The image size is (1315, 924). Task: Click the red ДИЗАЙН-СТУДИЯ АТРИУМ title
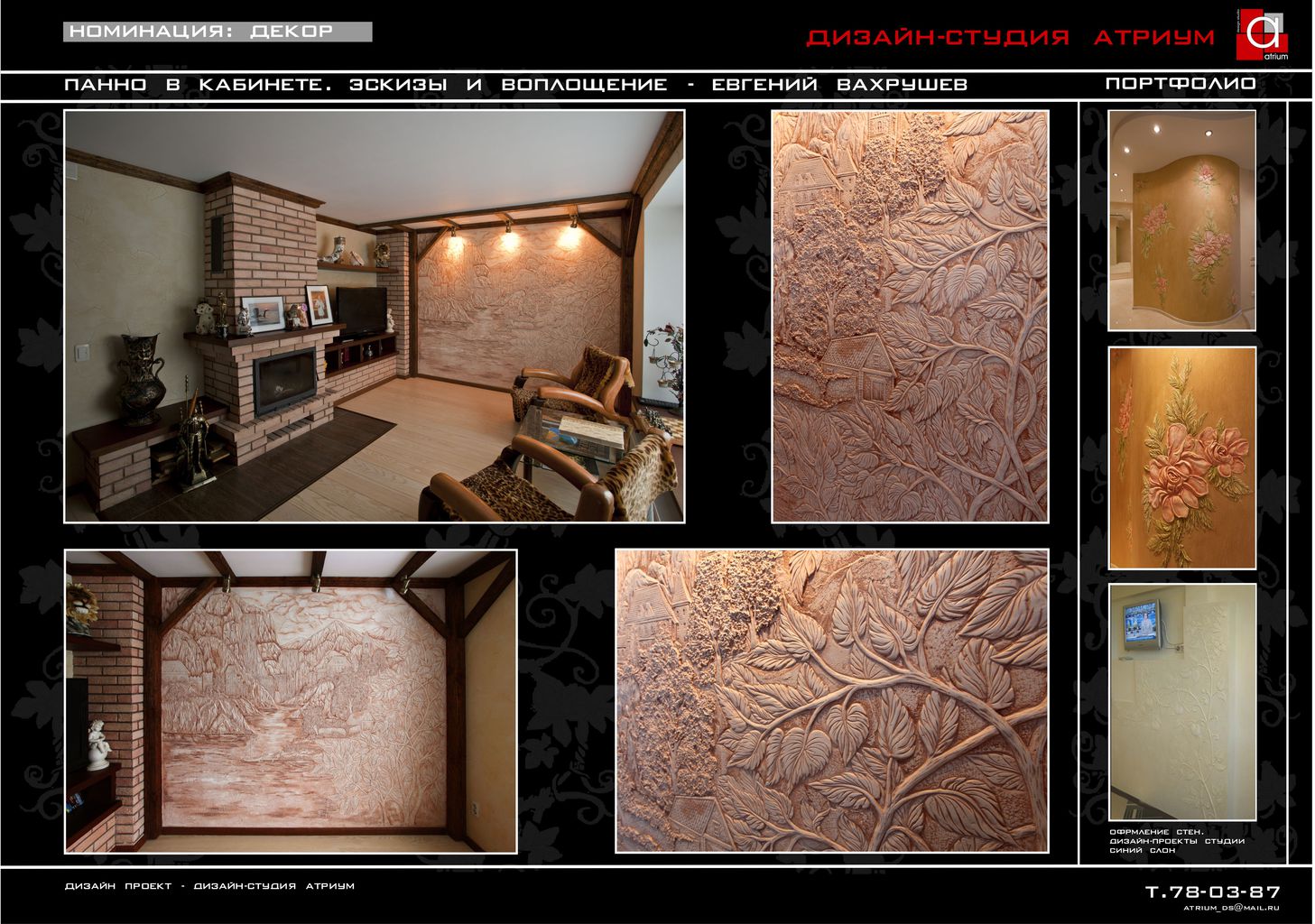tap(1010, 38)
